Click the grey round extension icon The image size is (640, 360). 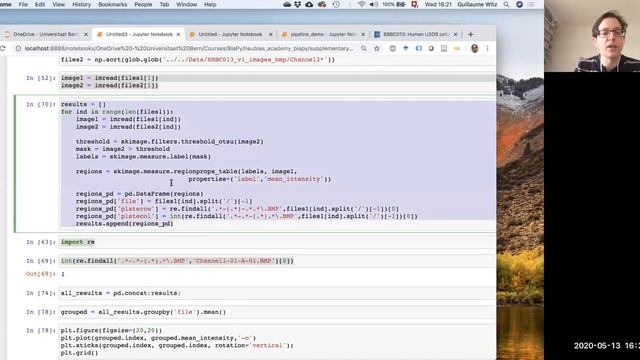coord(392,49)
